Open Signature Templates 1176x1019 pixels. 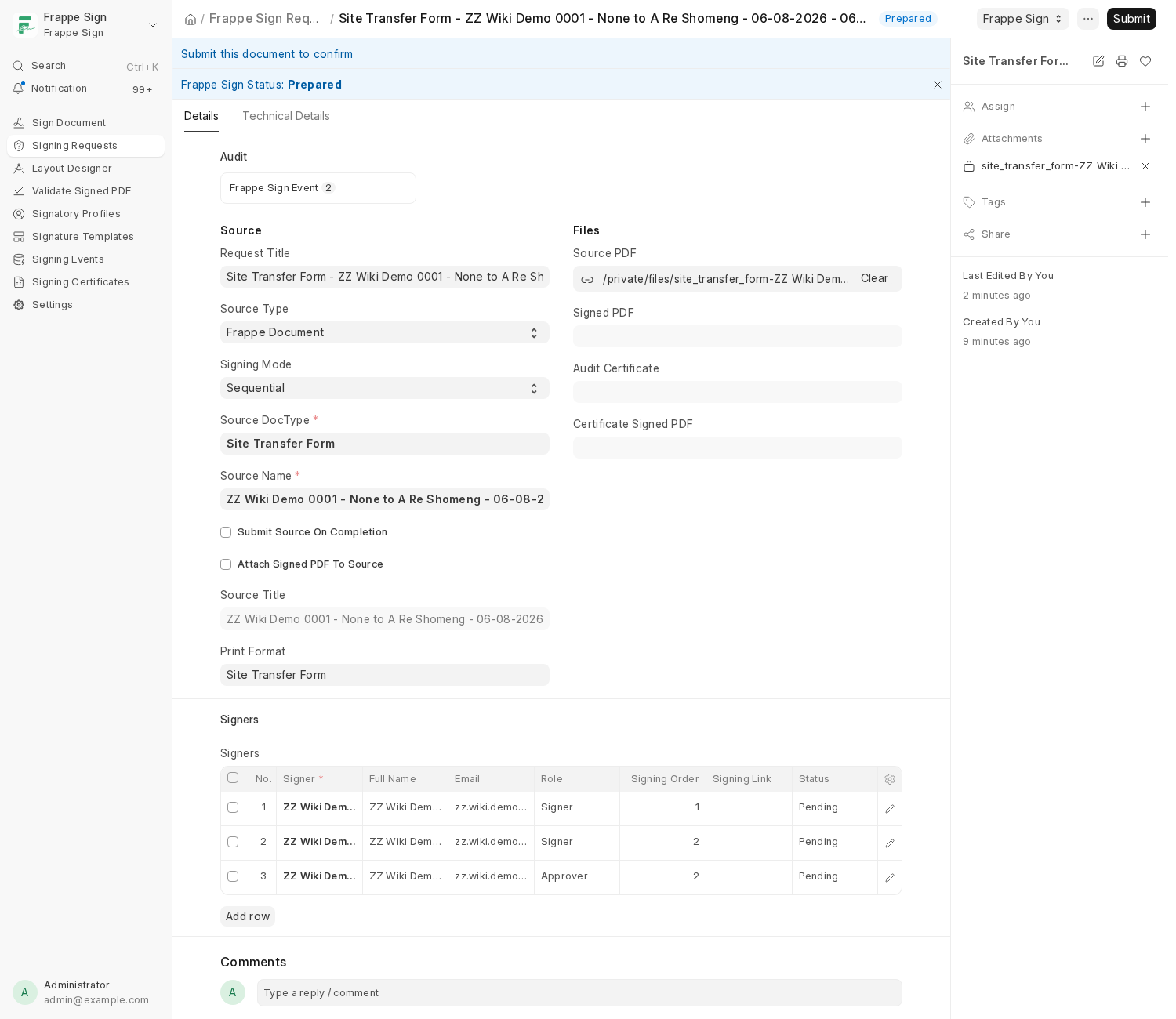86,237
